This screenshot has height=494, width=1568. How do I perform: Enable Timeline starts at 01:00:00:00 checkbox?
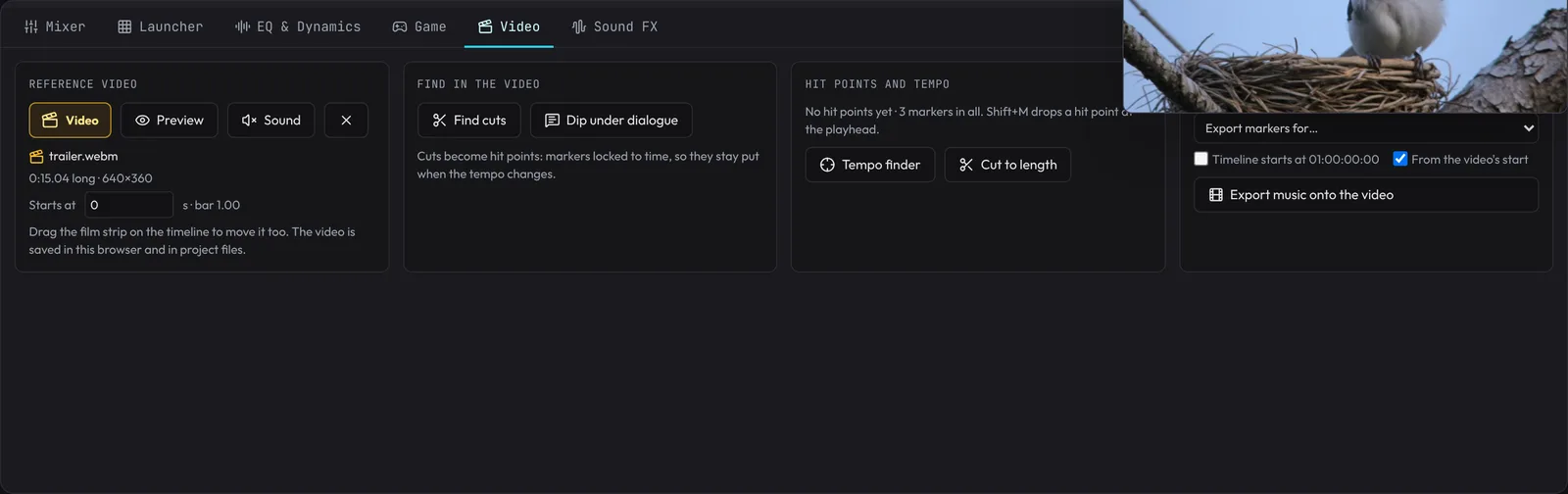(x=1200, y=159)
